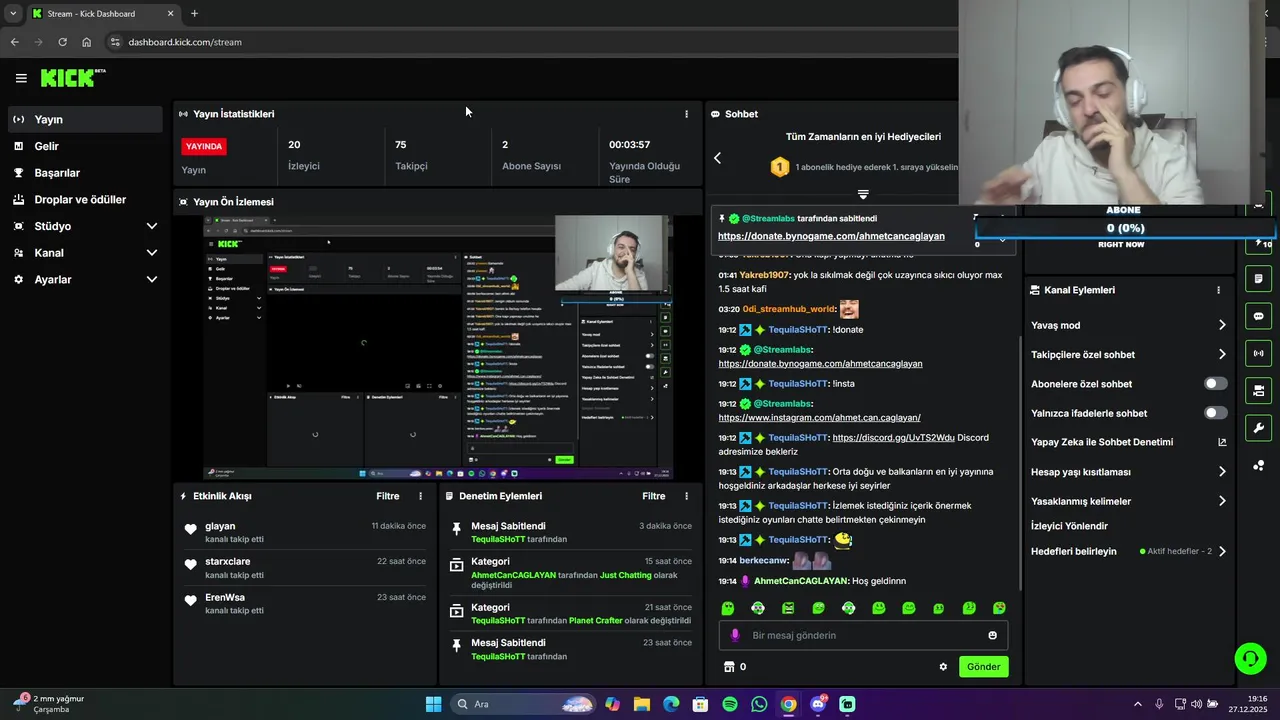Click the browser address bar

[x=530, y=42]
